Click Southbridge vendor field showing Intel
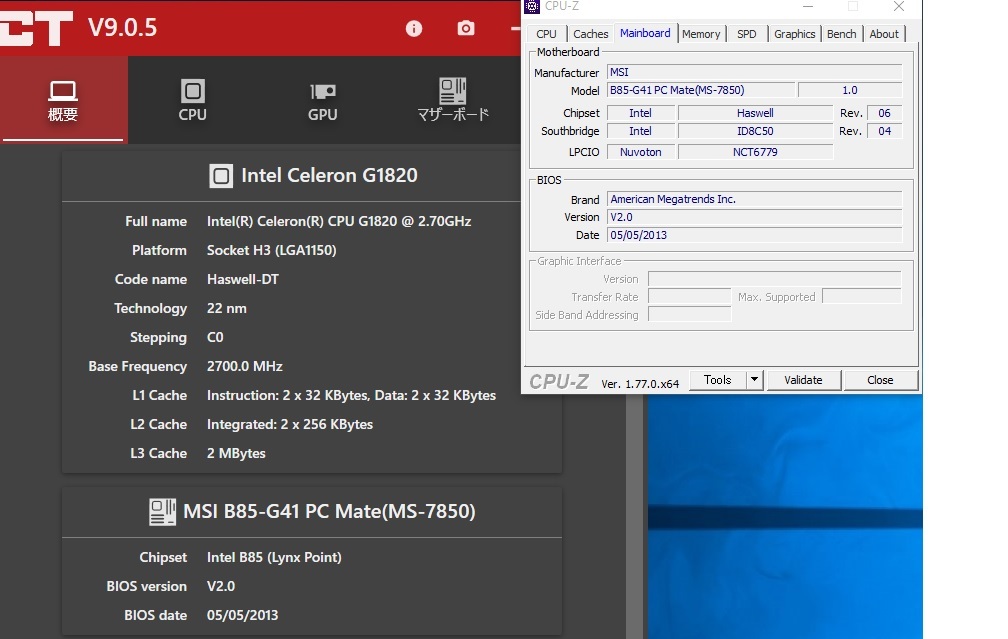Viewport: 1008px width, 639px height. point(640,131)
